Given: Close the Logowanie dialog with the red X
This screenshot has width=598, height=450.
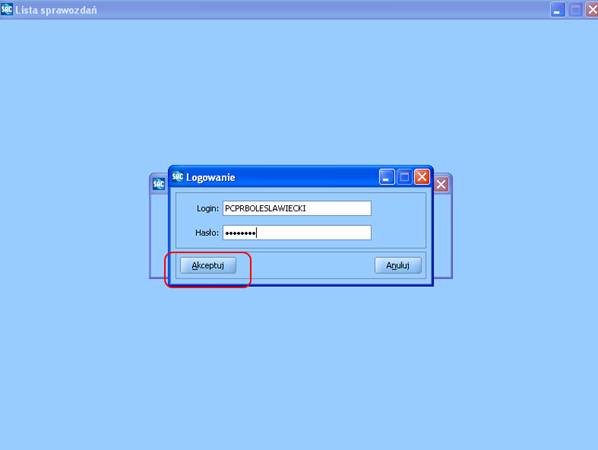Looking at the screenshot, I should pyautogui.click(x=422, y=177).
